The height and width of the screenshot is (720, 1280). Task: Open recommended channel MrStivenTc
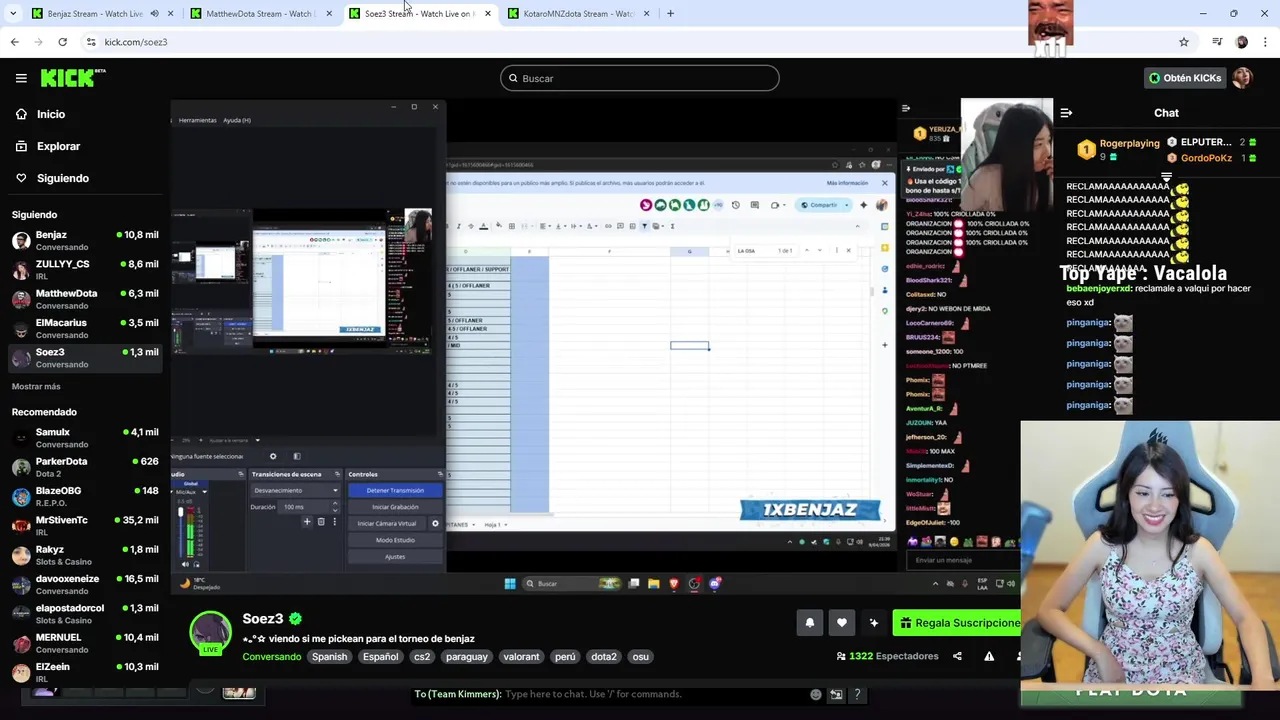pos(85,526)
